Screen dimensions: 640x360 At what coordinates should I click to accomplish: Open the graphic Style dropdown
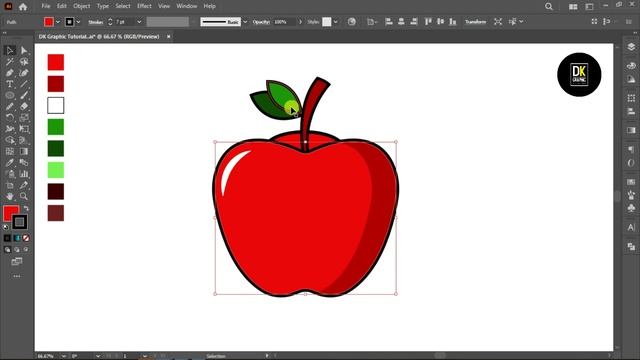click(335, 22)
